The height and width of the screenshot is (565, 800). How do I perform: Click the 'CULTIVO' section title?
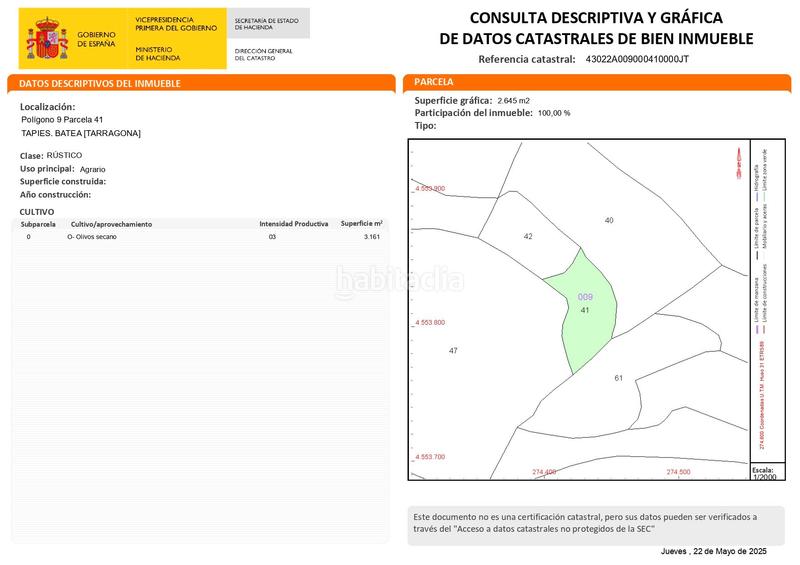(x=37, y=212)
